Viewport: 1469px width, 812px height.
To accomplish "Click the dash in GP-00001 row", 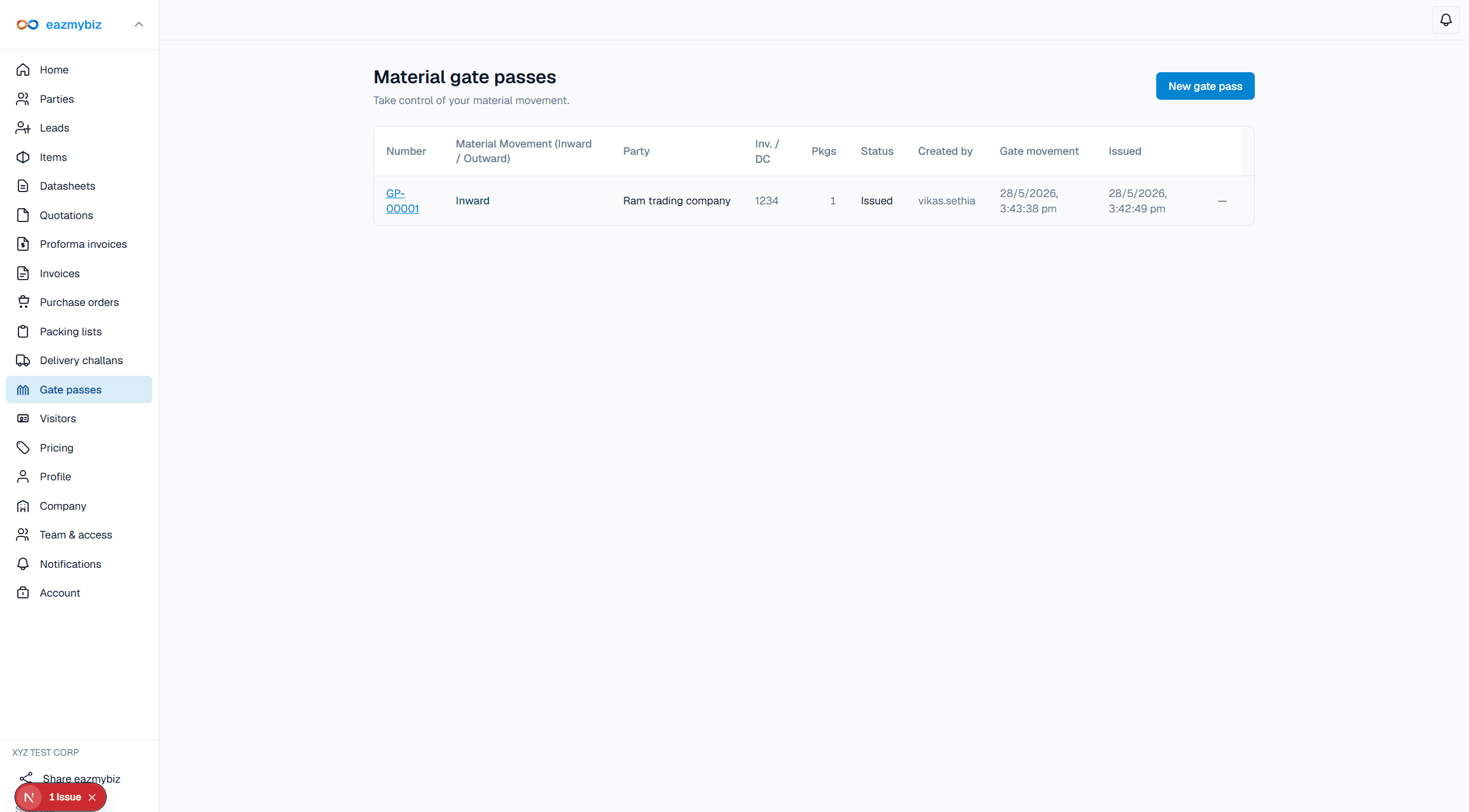I will (x=1222, y=201).
